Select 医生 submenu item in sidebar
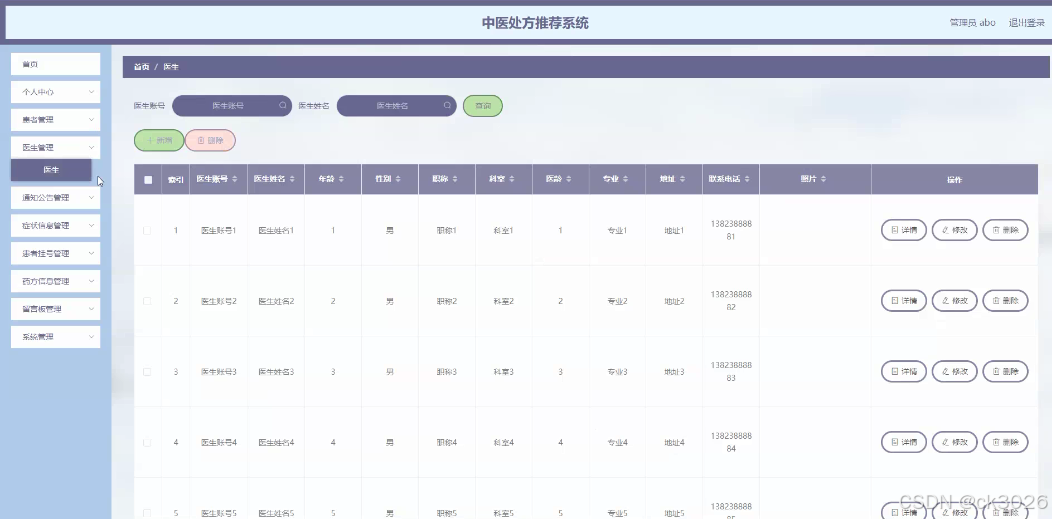The image size is (1052, 519). point(51,170)
